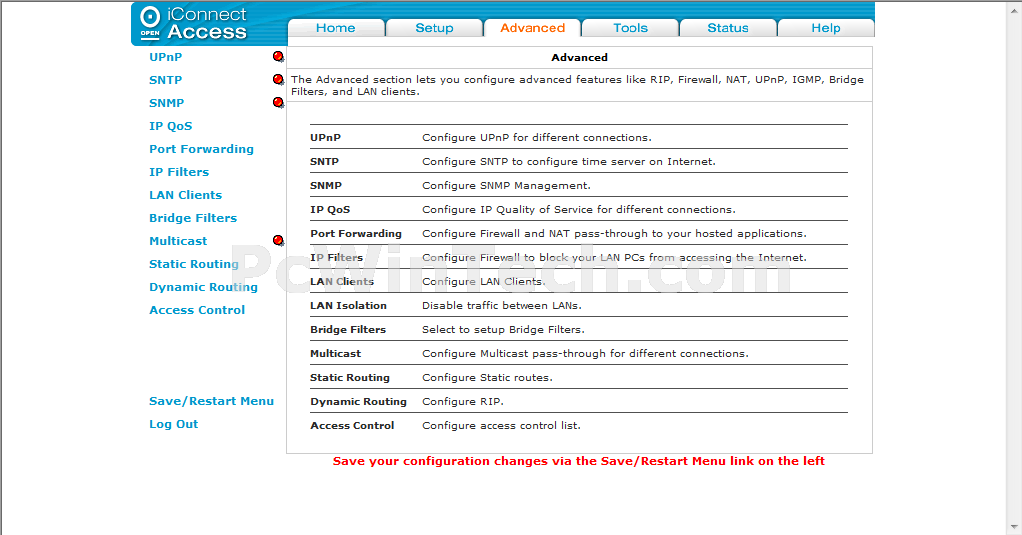Image resolution: width=1022 pixels, height=535 pixels.
Task: Click 'Dynamic Routing' label in the table
Action: click(x=358, y=402)
